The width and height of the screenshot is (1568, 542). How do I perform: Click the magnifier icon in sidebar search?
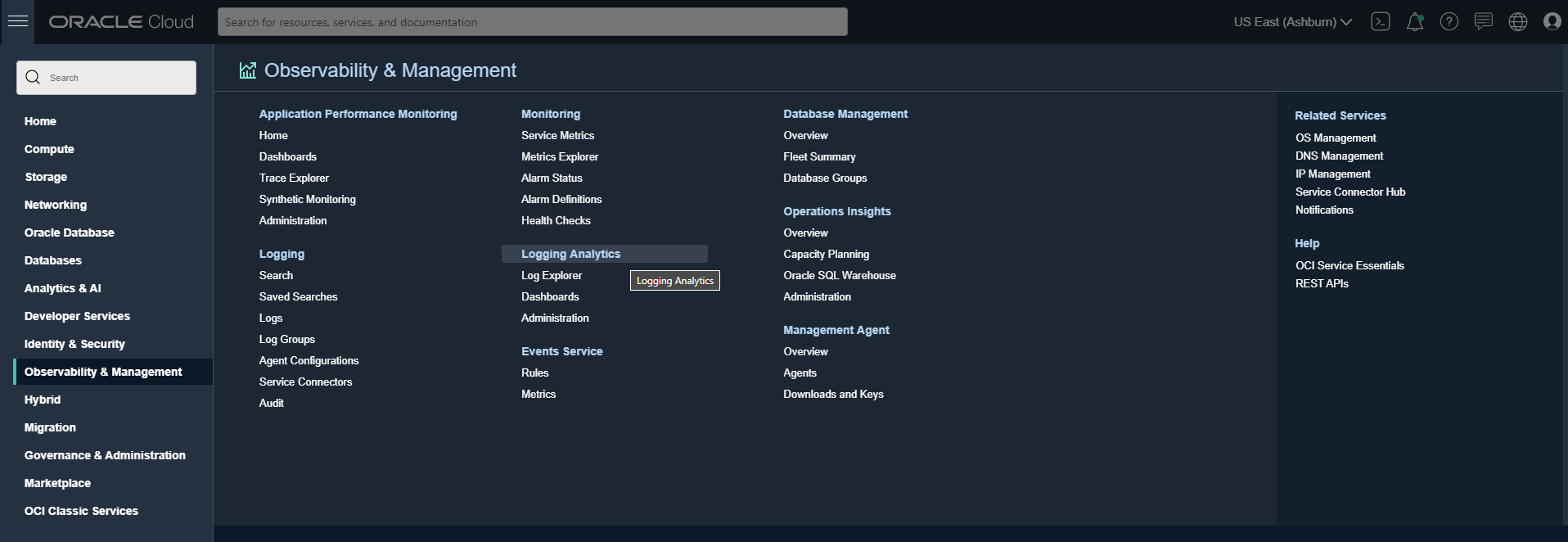point(33,77)
